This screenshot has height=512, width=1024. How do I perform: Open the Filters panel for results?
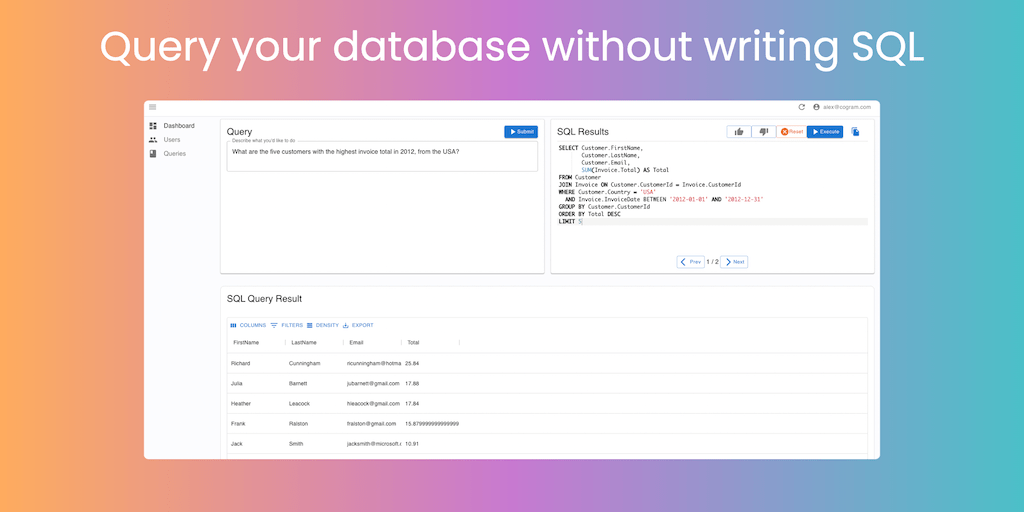287,325
